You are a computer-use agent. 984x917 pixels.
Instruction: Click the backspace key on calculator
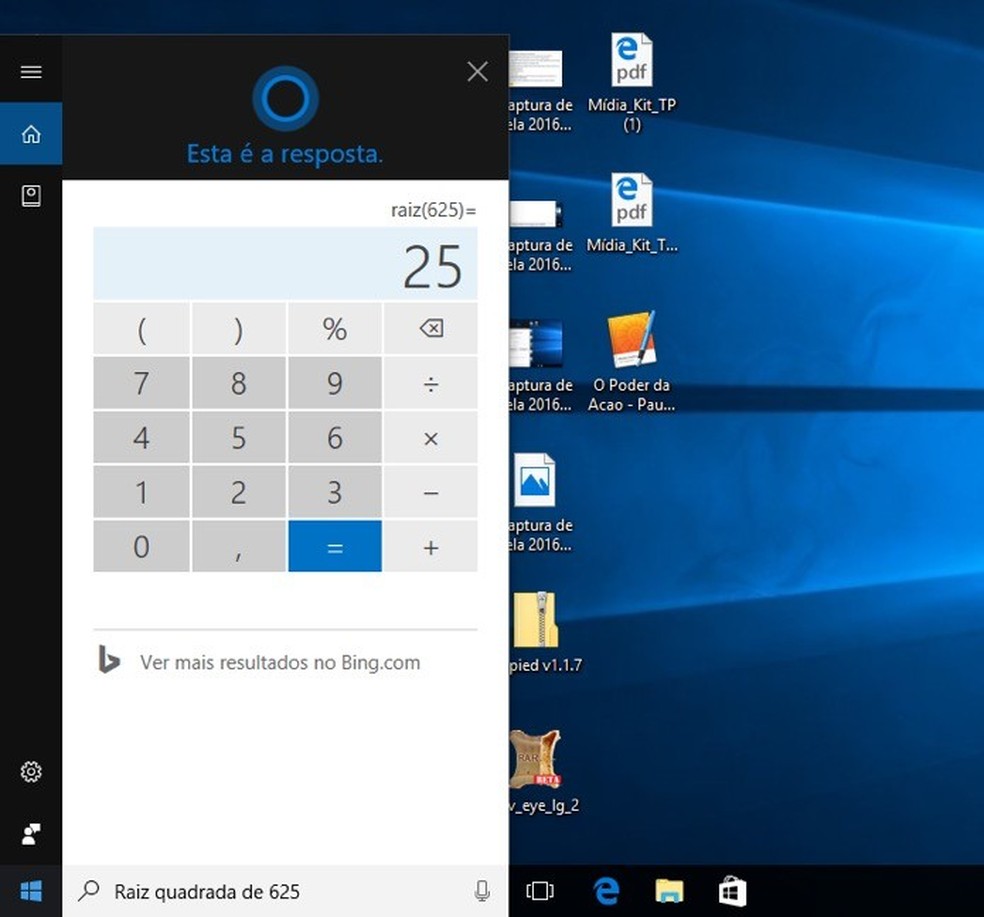(x=430, y=328)
